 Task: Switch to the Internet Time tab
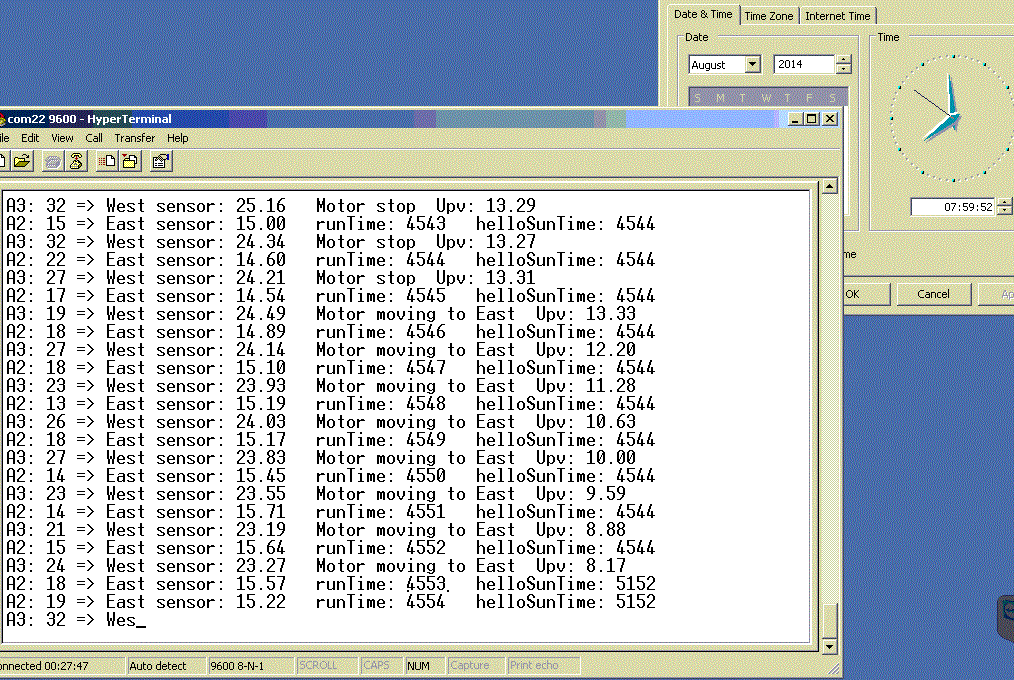tap(837, 16)
